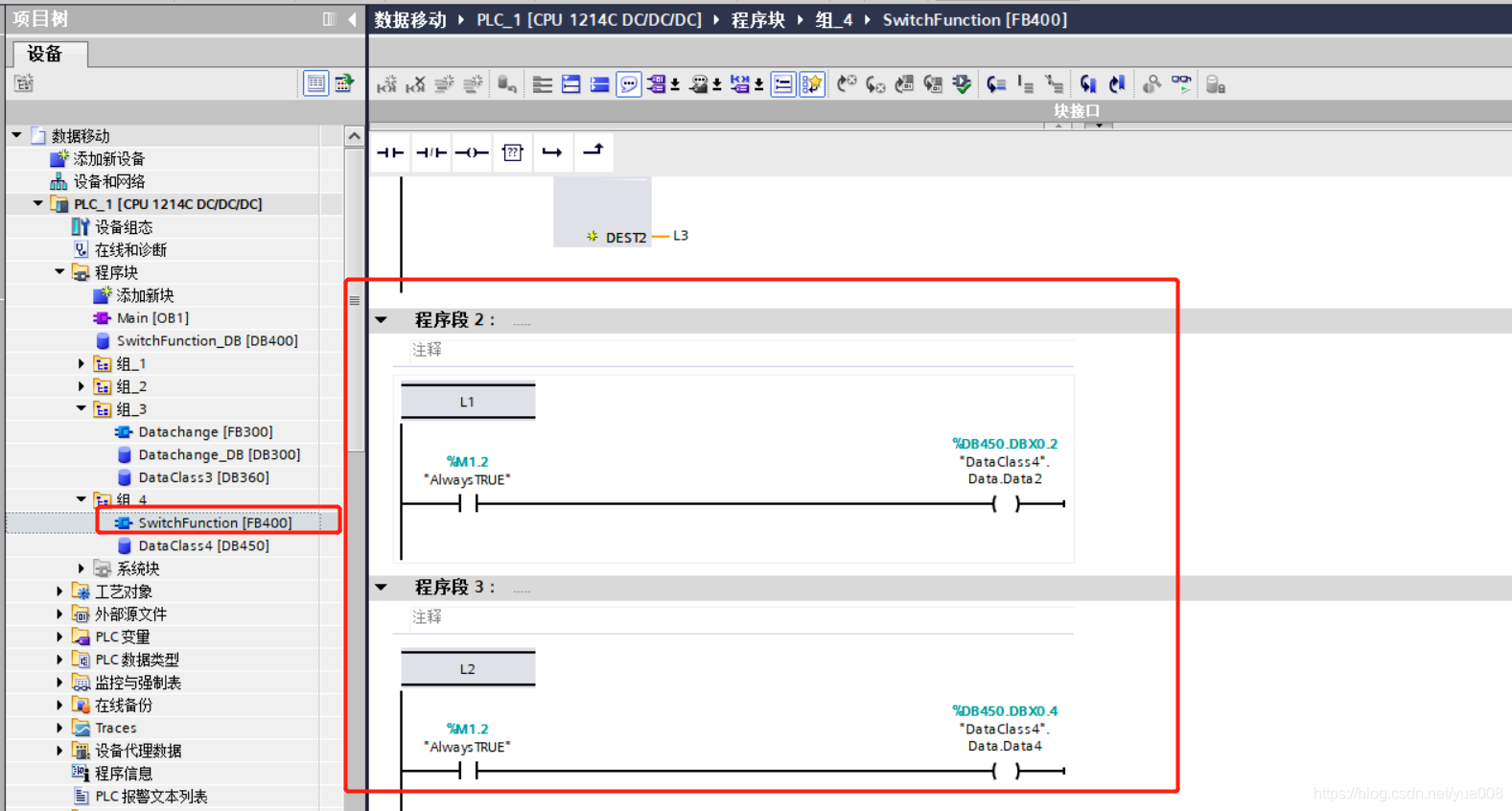Select the DB450.DBX0.2 output coil
The height and width of the screenshot is (811, 1512).
1005,503
